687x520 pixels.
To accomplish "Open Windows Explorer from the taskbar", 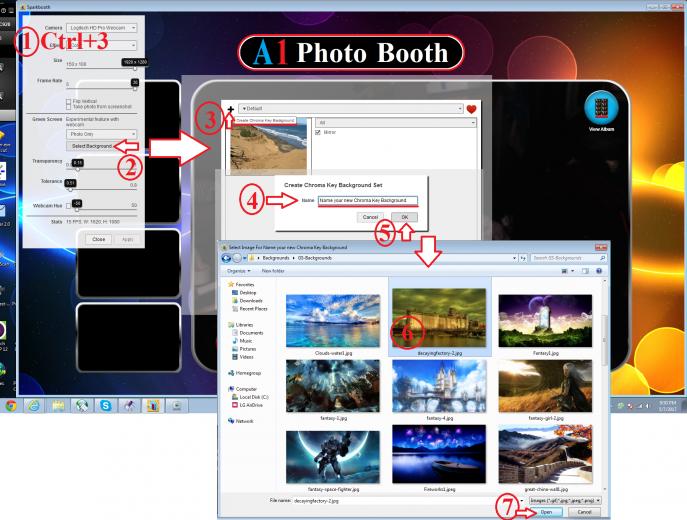I will coord(58,406).
